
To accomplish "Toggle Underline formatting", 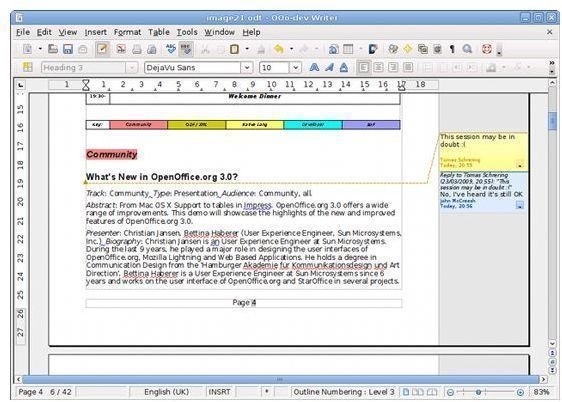I will click(344, 67).
